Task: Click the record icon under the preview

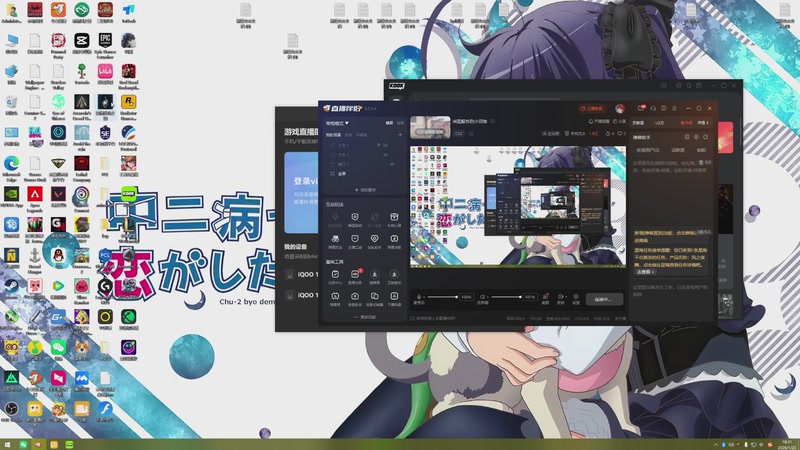Action: [x=560, y=297]
